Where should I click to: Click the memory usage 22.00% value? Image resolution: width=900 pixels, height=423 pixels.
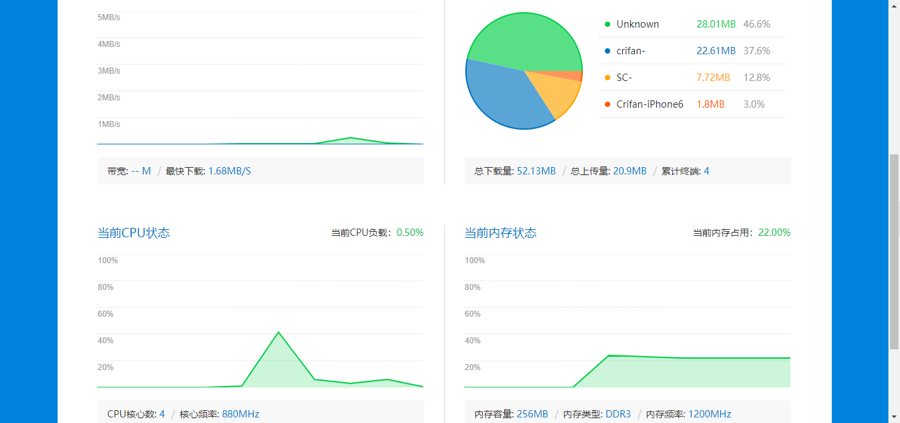tap(774, 232)
